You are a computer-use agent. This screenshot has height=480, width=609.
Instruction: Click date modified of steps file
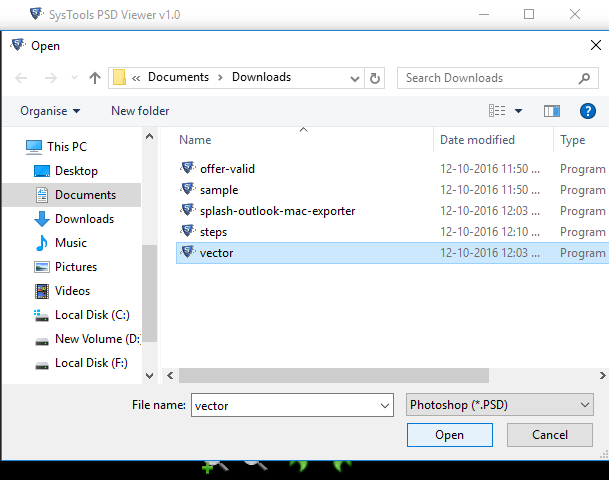[490, 232]
